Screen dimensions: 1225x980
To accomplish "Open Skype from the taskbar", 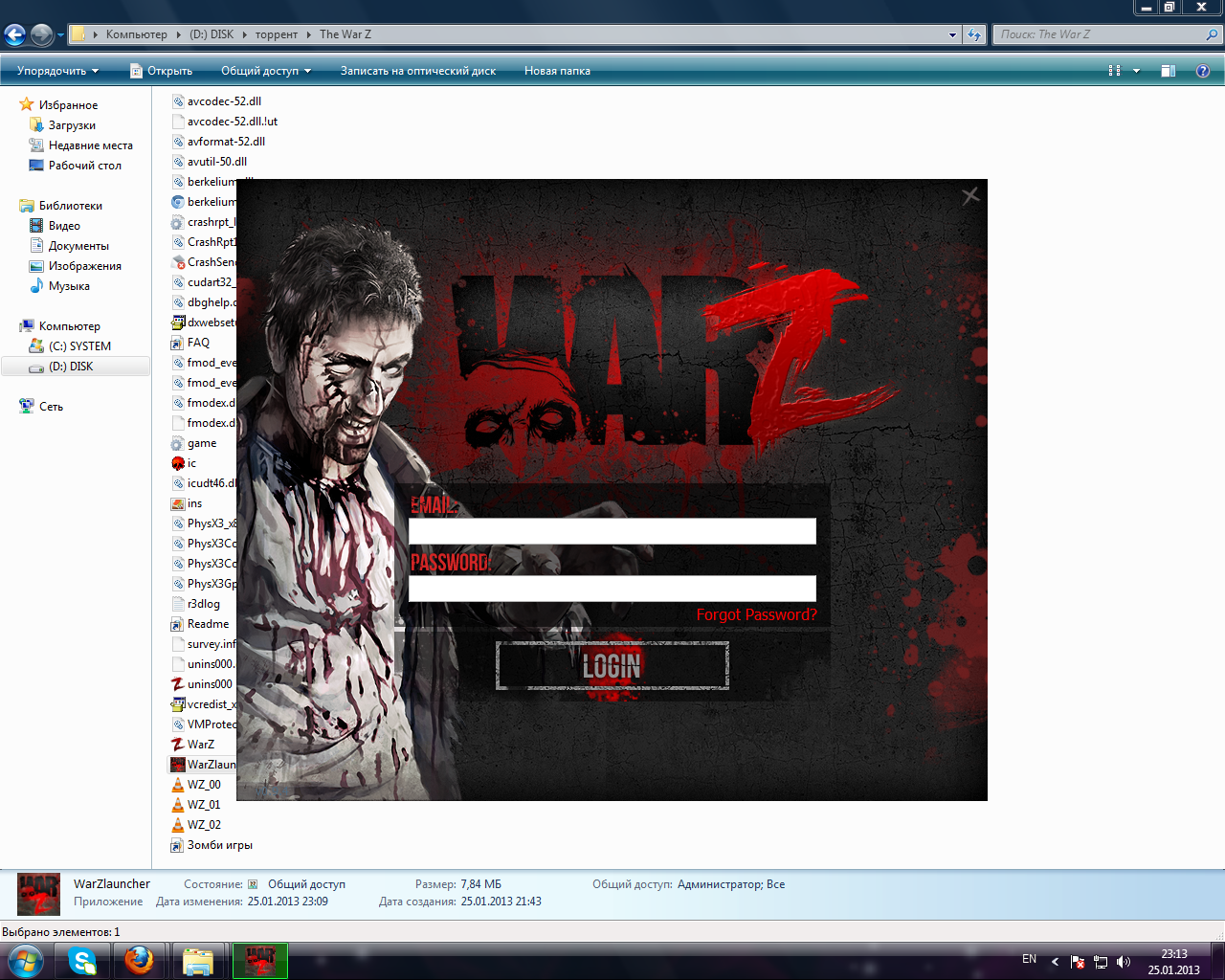I will [82, 960].
